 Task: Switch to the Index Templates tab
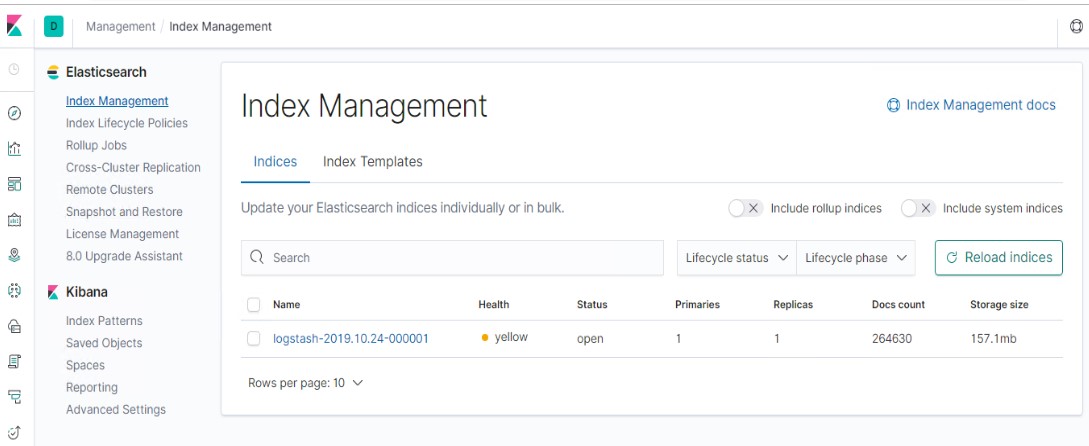click(373, 162)
